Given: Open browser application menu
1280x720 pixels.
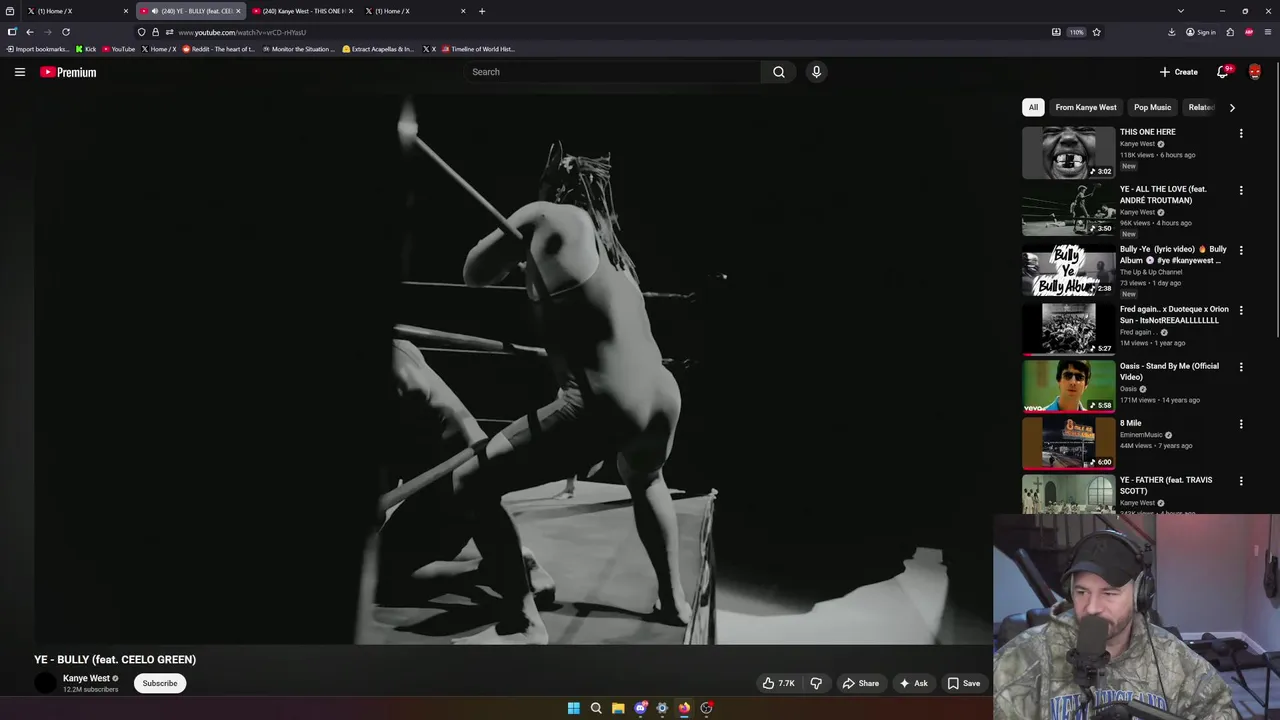Looking at the screenshot, I should pos(1268,32).
